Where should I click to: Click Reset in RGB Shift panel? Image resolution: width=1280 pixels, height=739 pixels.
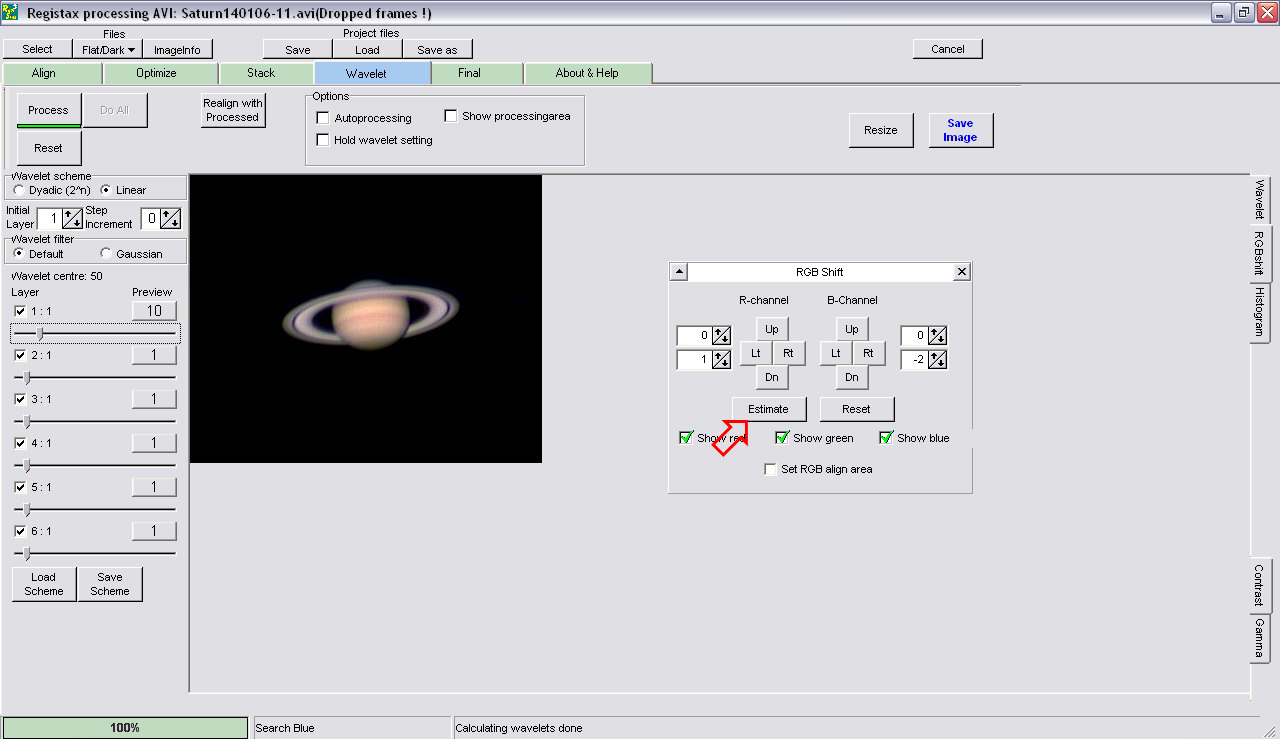pos(857,409)
